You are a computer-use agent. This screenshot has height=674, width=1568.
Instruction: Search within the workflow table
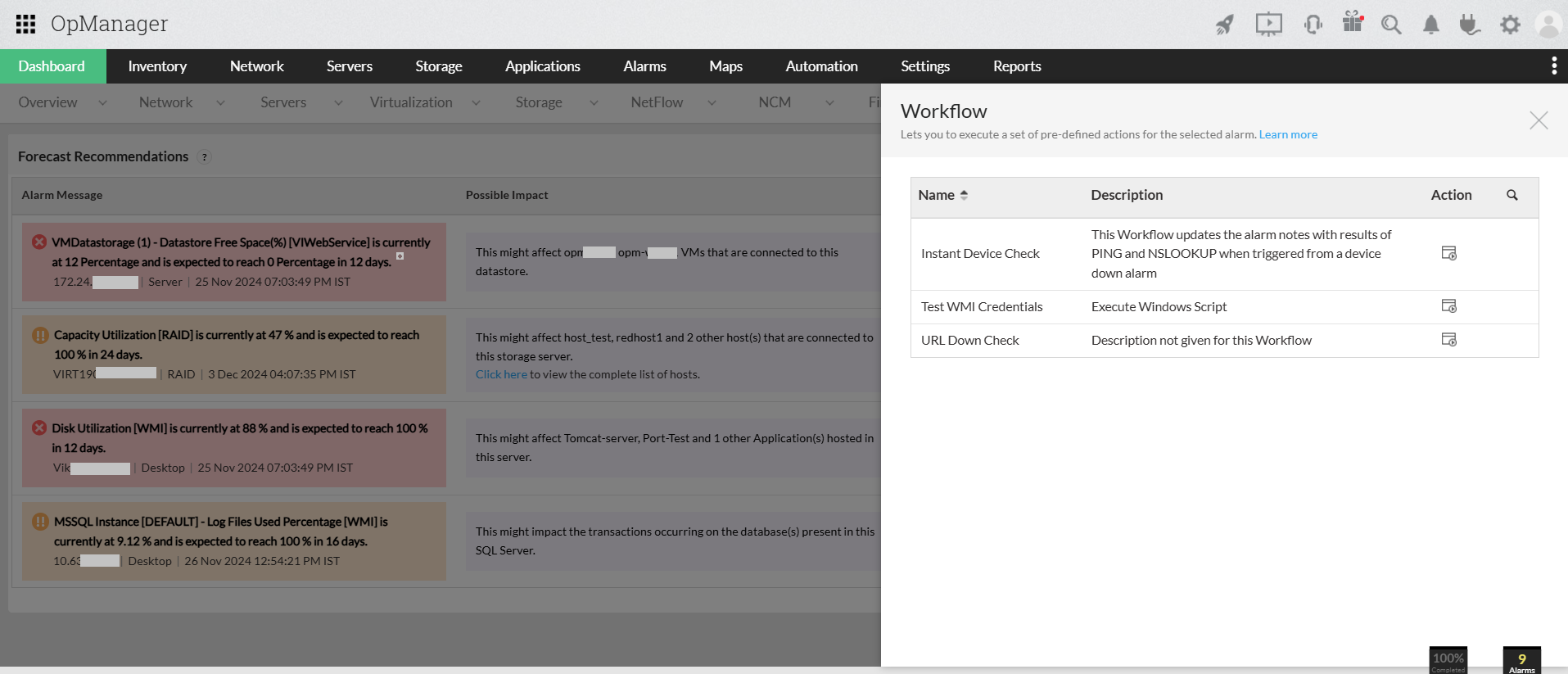(x=1512, y=195)
